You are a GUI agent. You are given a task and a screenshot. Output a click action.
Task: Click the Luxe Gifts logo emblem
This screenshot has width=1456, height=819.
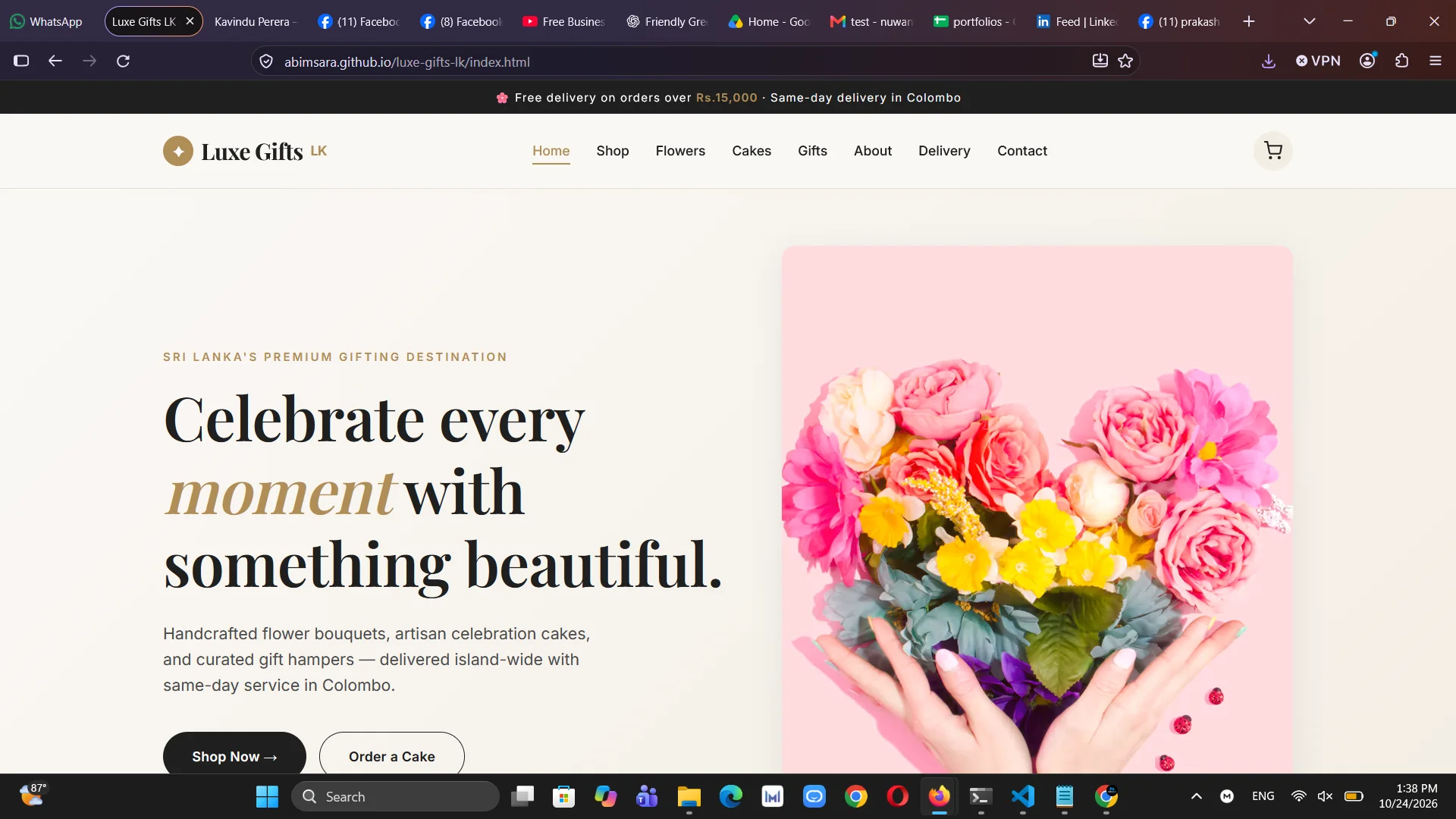coord(178,151)
